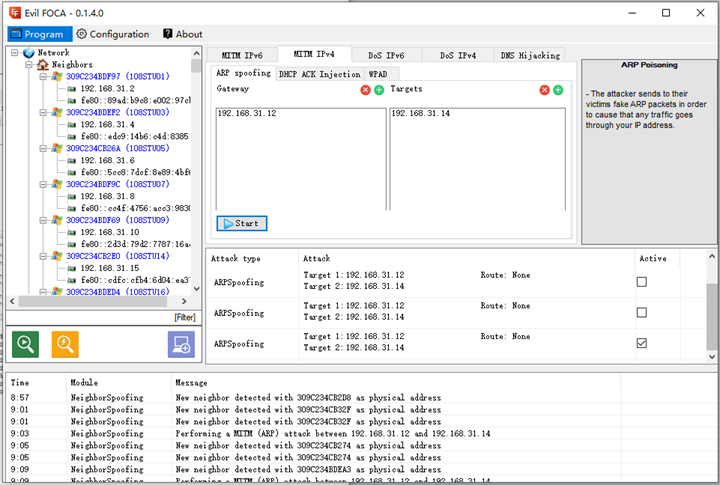The image size is (720, 485).
Task: Click network card icon beside 192.168.31.10
Action: coord(72,232)
